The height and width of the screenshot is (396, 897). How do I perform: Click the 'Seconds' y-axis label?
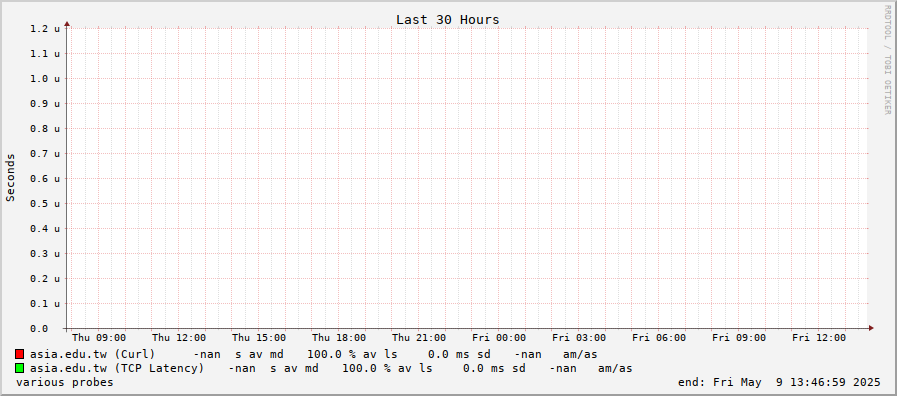click(10, 177)
